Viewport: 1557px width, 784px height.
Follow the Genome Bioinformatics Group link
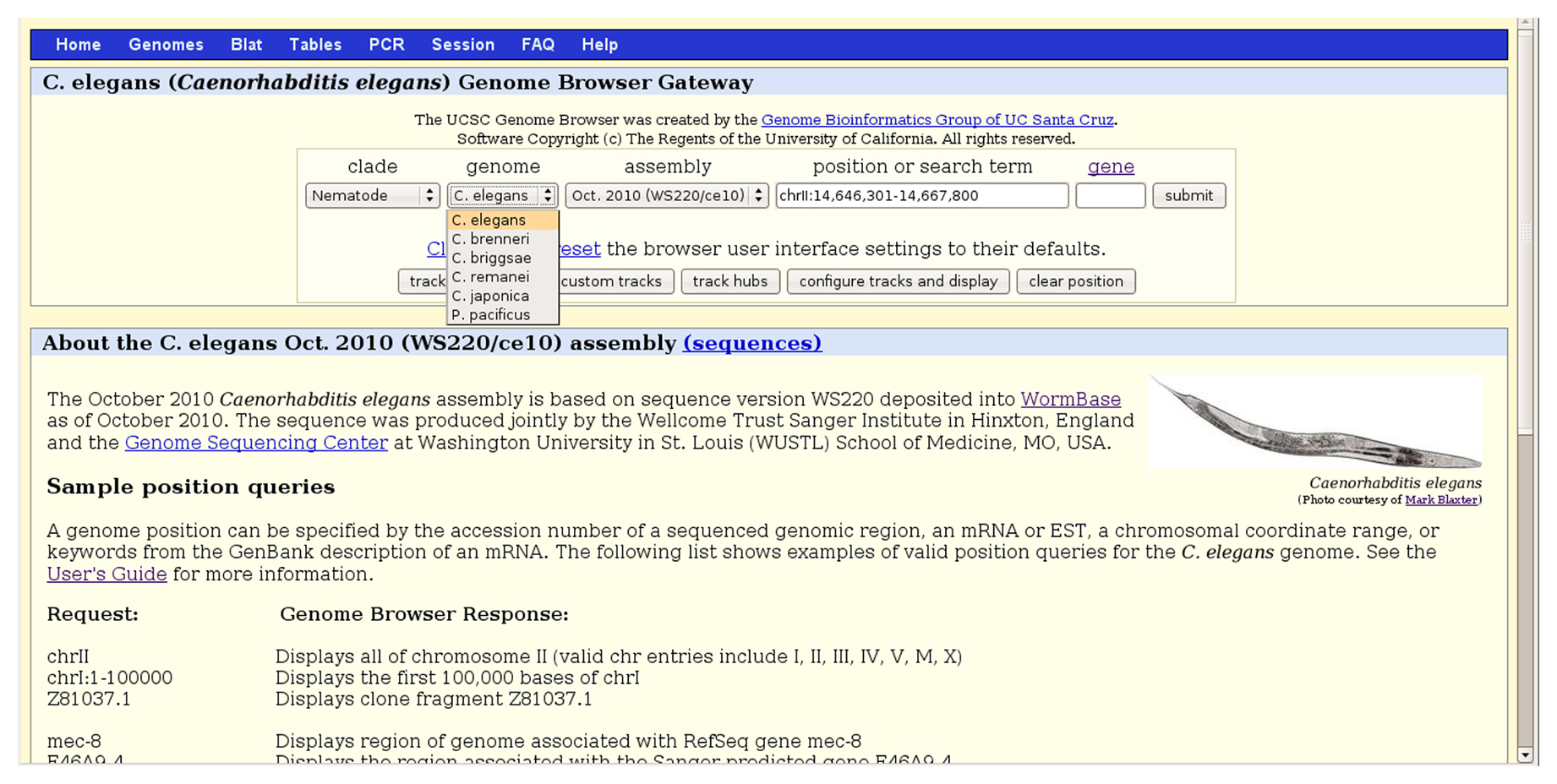click(x=937, y=120)
